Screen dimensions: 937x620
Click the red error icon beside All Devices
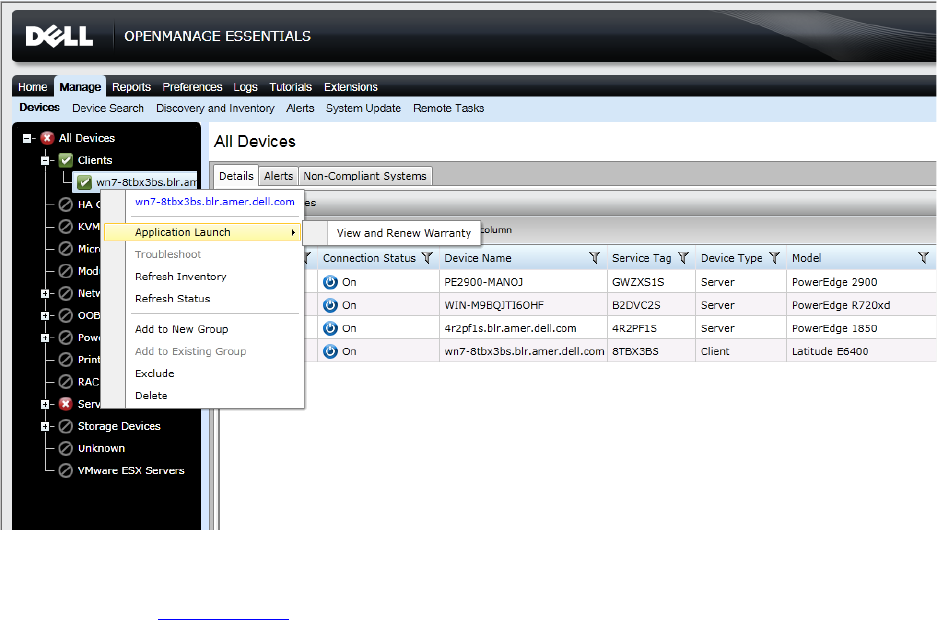tap(48, 138)
